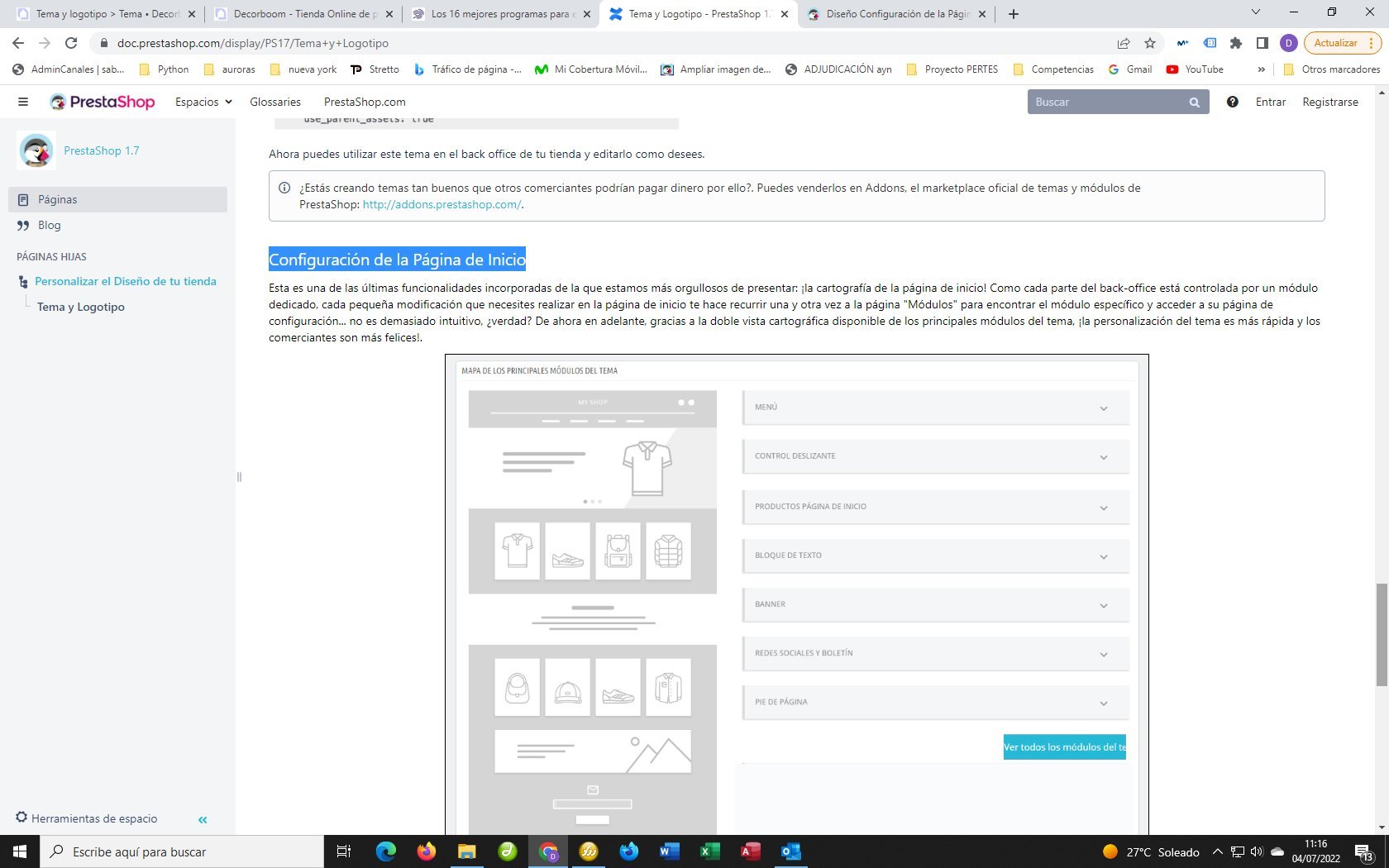
Task: Open the Chrome extensions puzzle icon
Action: [1236, 43]
